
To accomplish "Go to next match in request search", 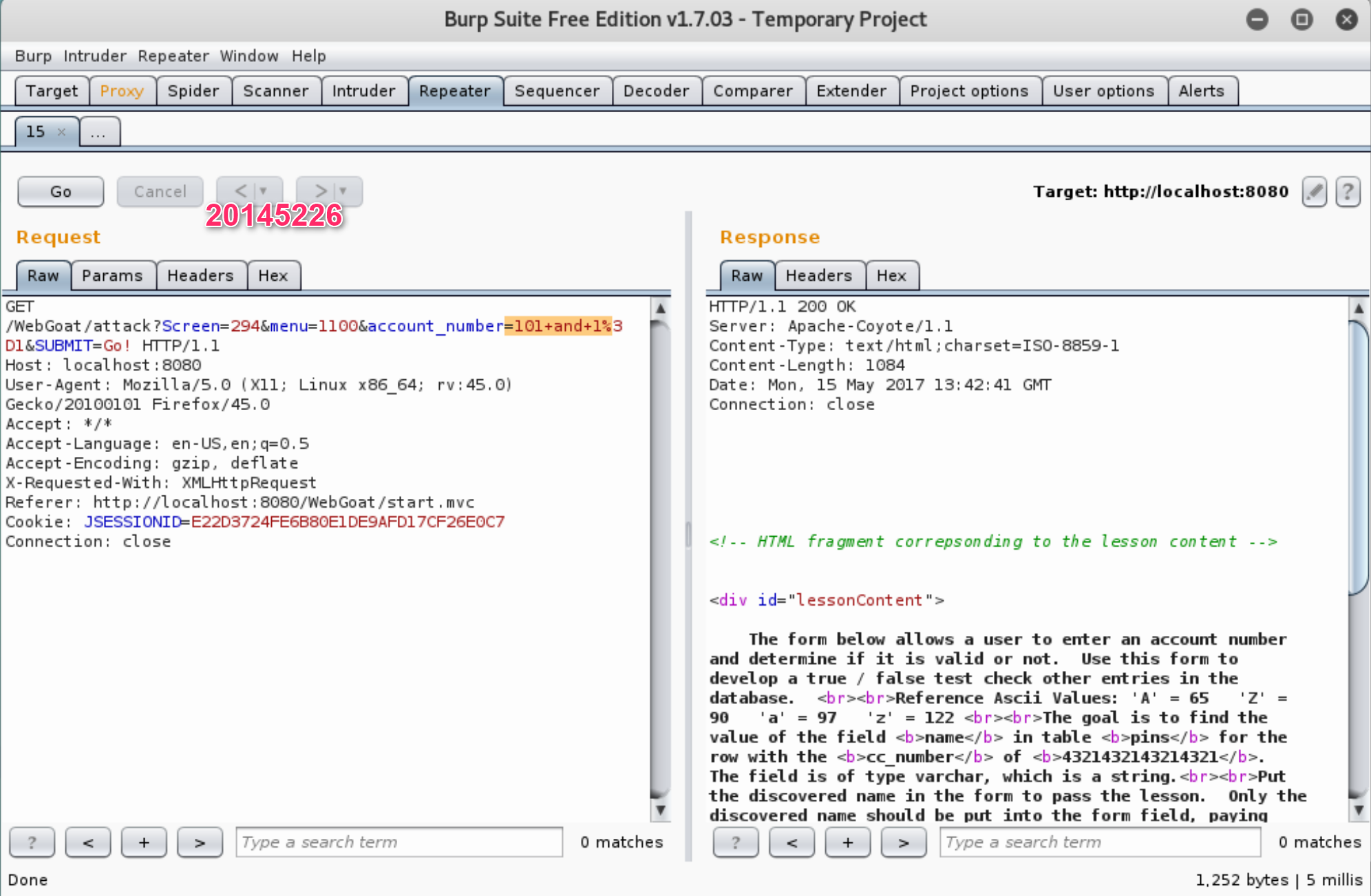I will (x=200, y=842).
